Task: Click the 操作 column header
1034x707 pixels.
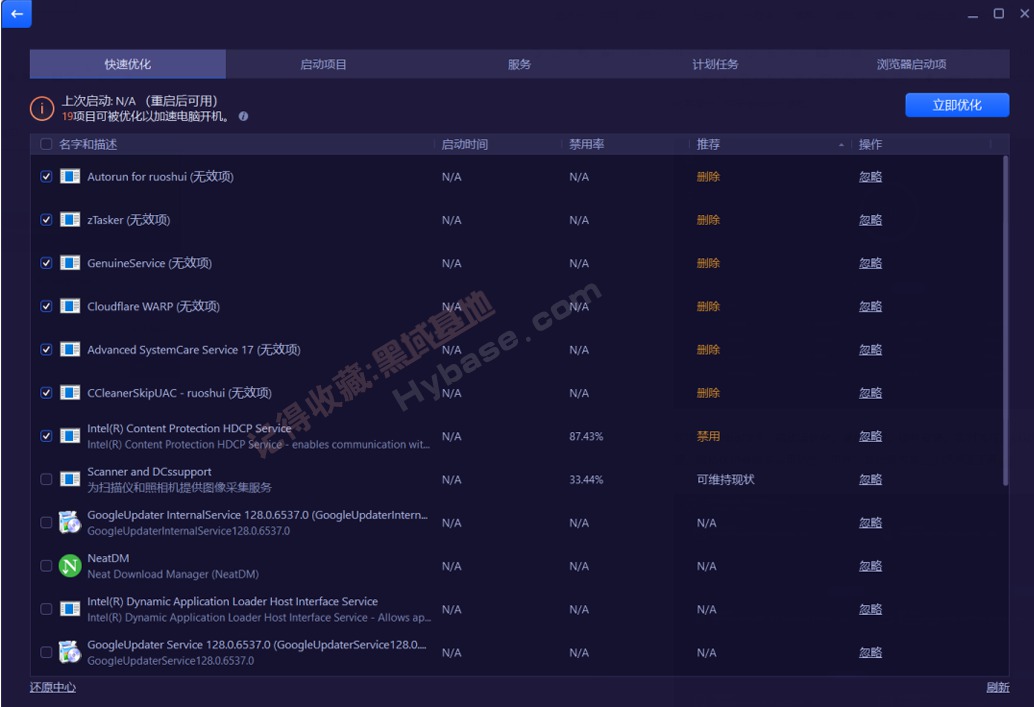Action: click(870, 144)
